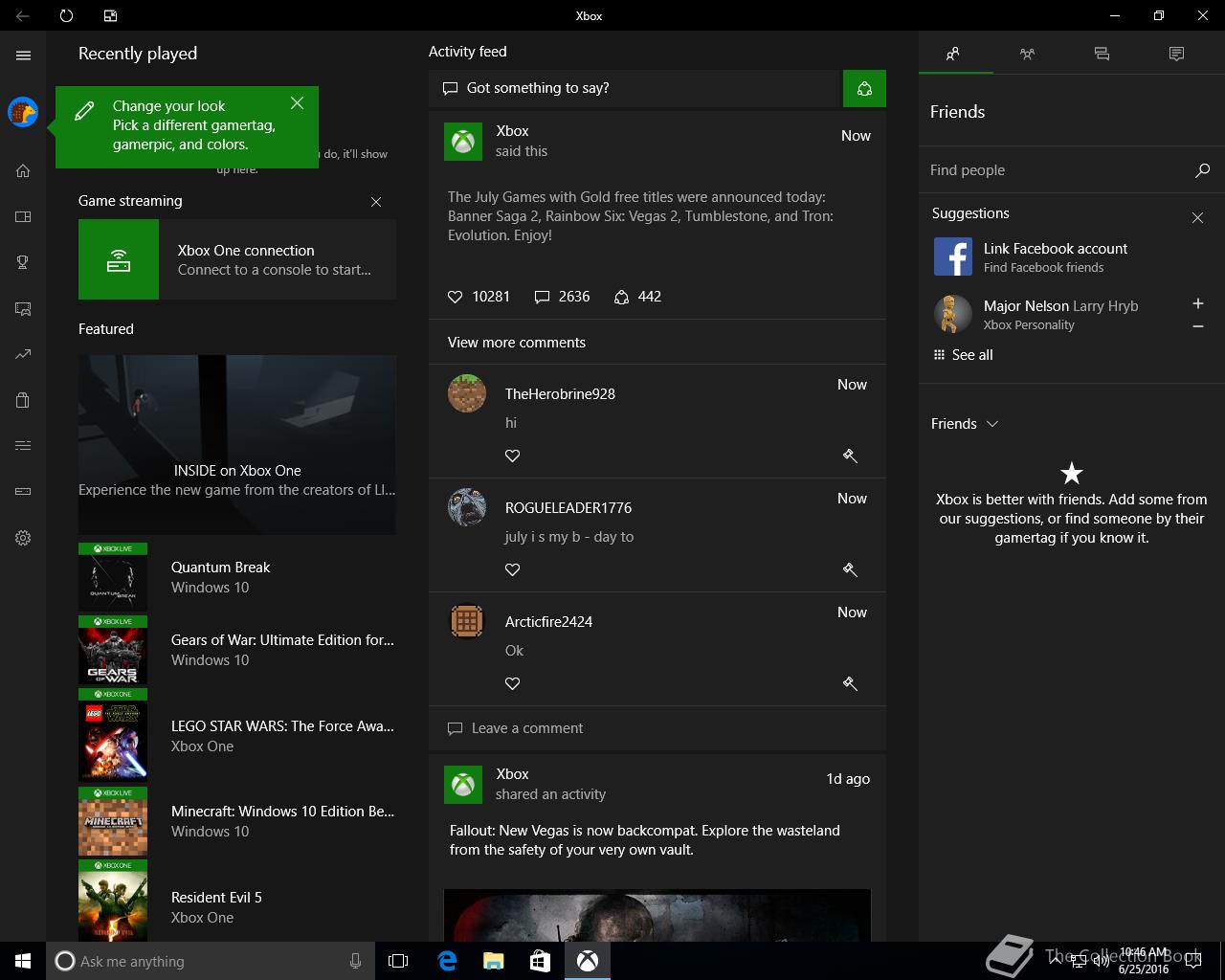
Task: Open TheHerobrine928's profile name
Action: 560,394
